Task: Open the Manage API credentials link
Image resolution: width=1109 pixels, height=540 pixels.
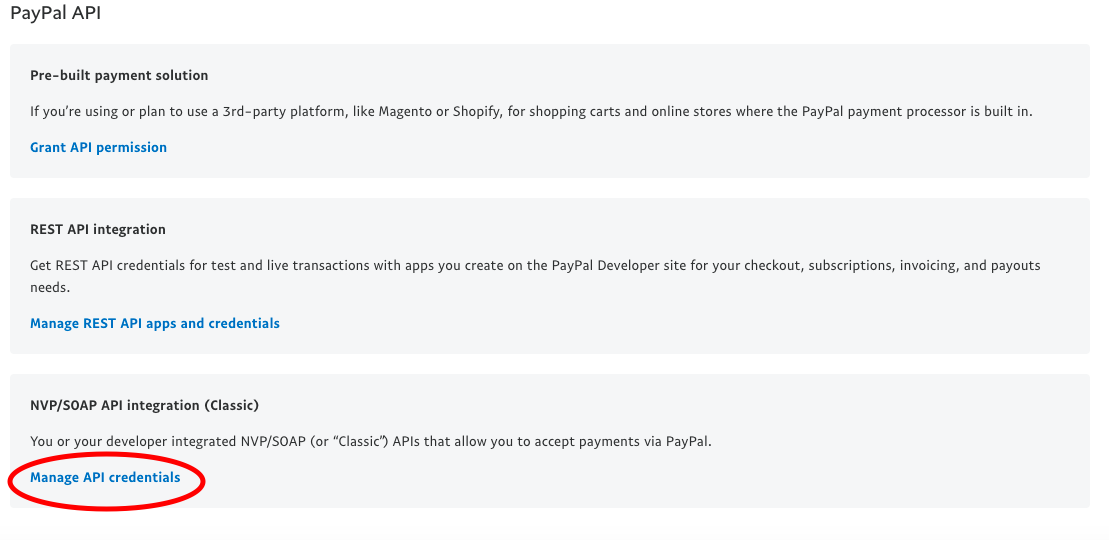Action: (x=105, y=478)
